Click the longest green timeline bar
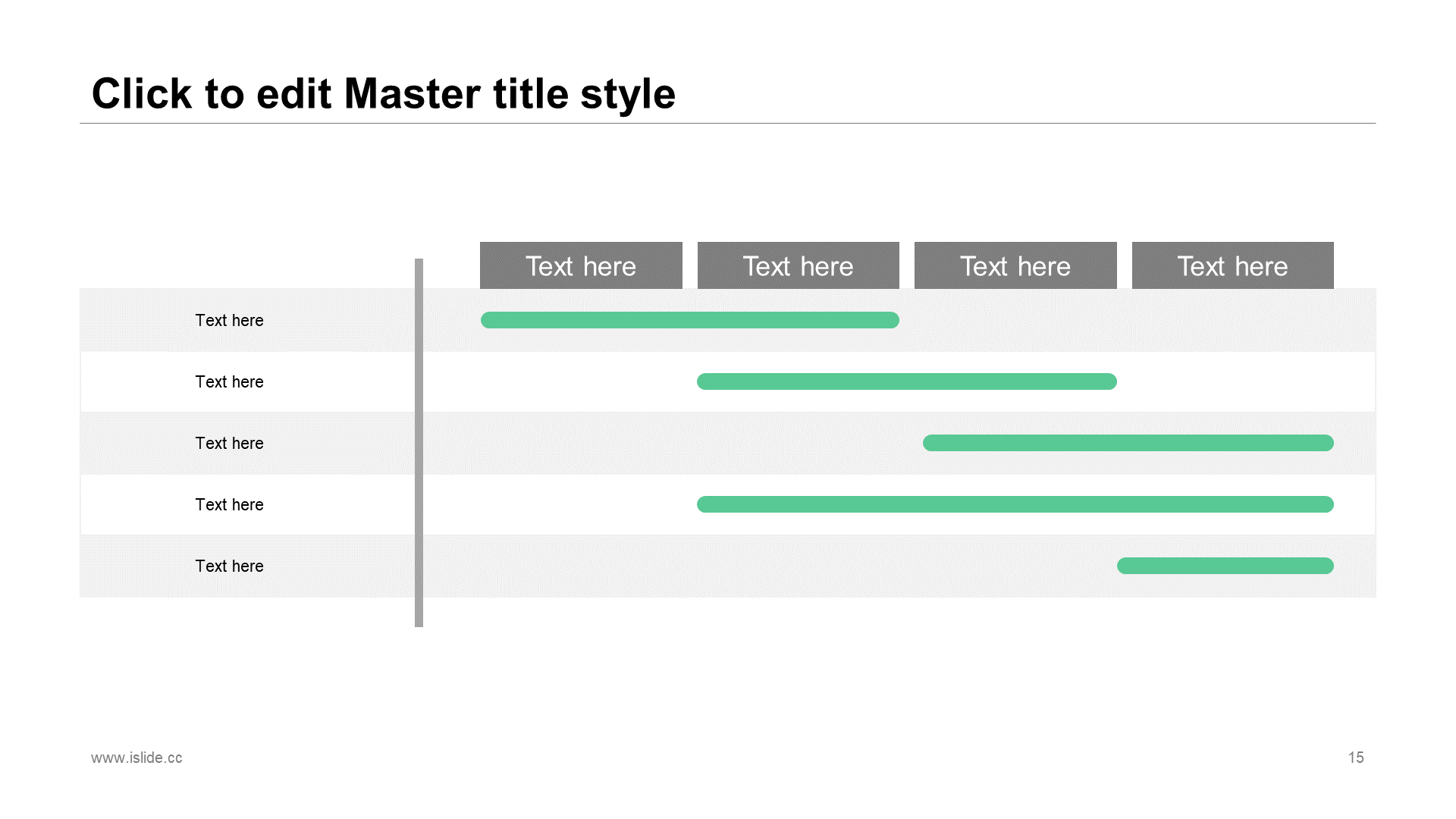Viewport: 1456px width, 819px height. [1015, 504]
